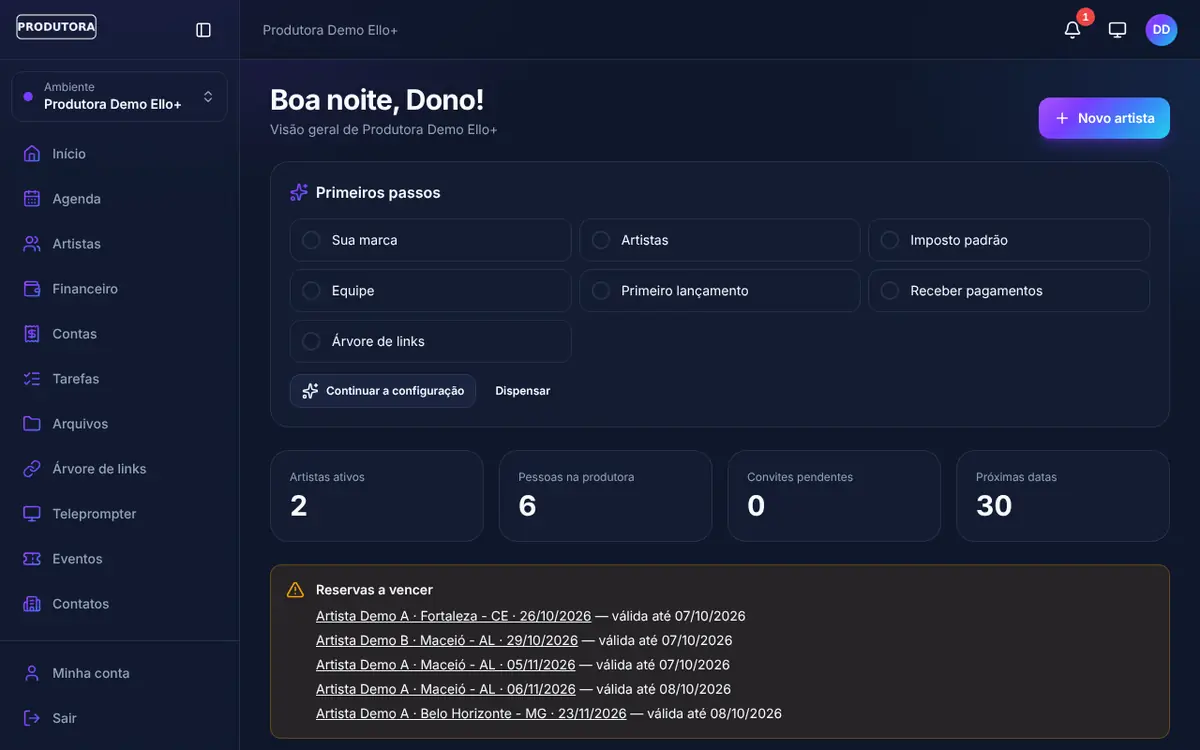Click the Artistas people icon

click(x=32, y=244)
